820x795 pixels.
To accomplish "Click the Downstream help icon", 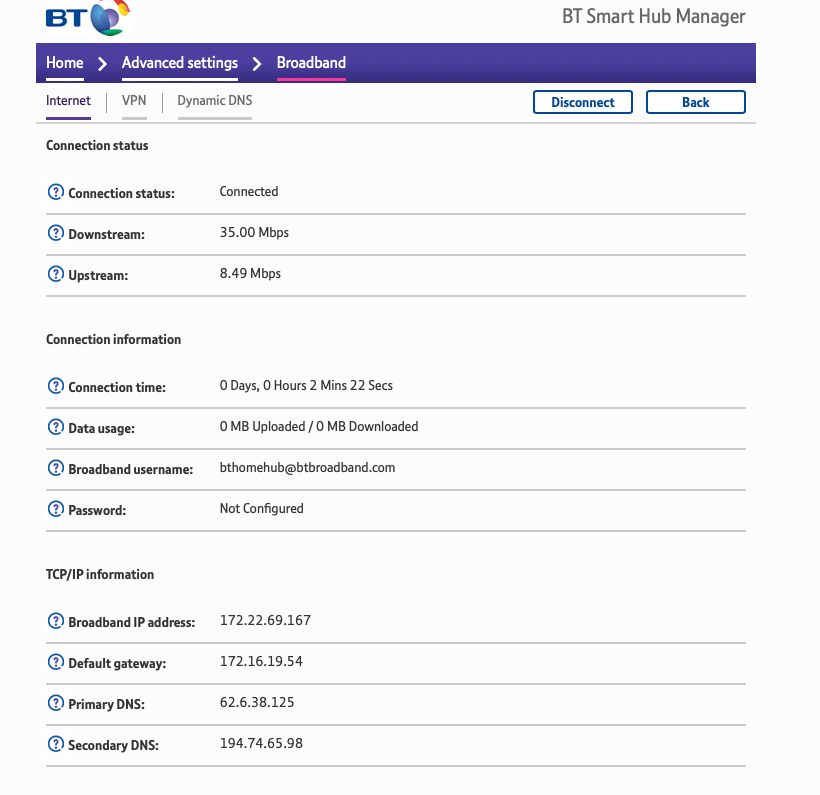I will tap(55, 233).
